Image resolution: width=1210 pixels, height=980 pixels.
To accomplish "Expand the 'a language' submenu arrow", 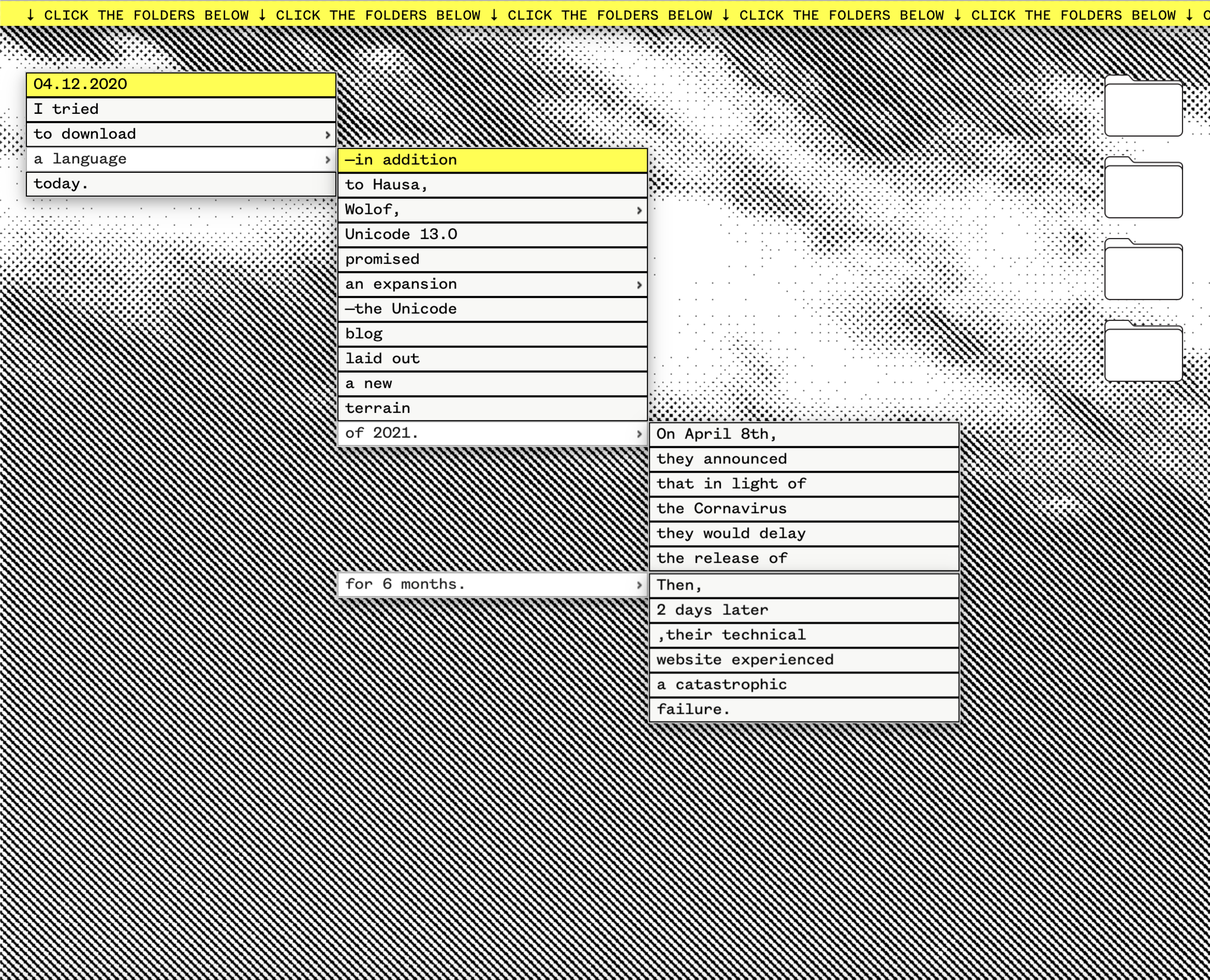I will coord(328,159).
